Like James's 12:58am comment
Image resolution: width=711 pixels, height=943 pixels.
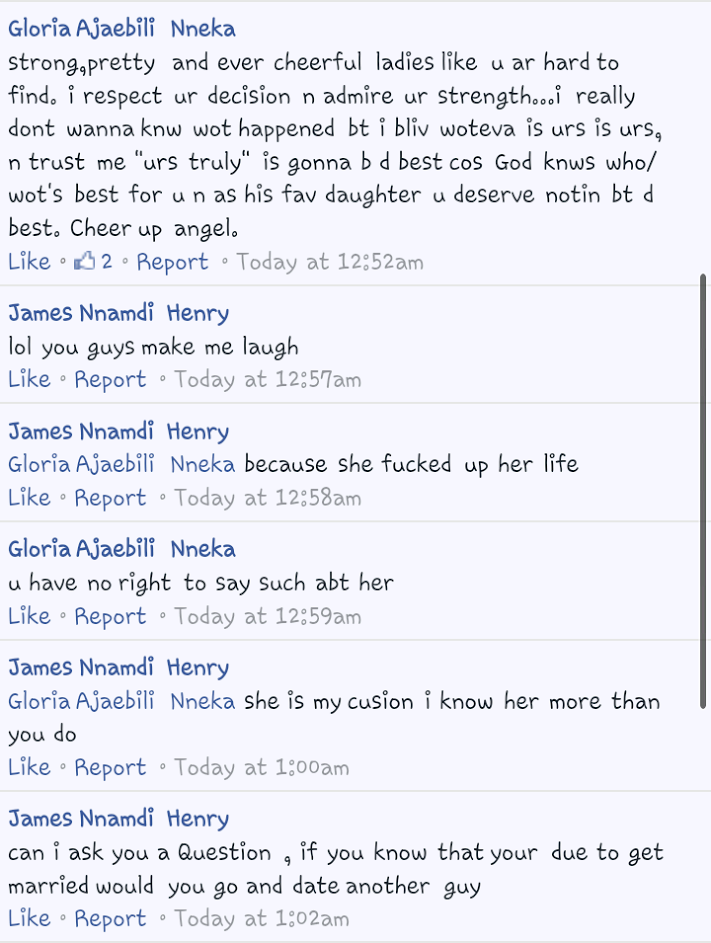(x=29, y=497)
